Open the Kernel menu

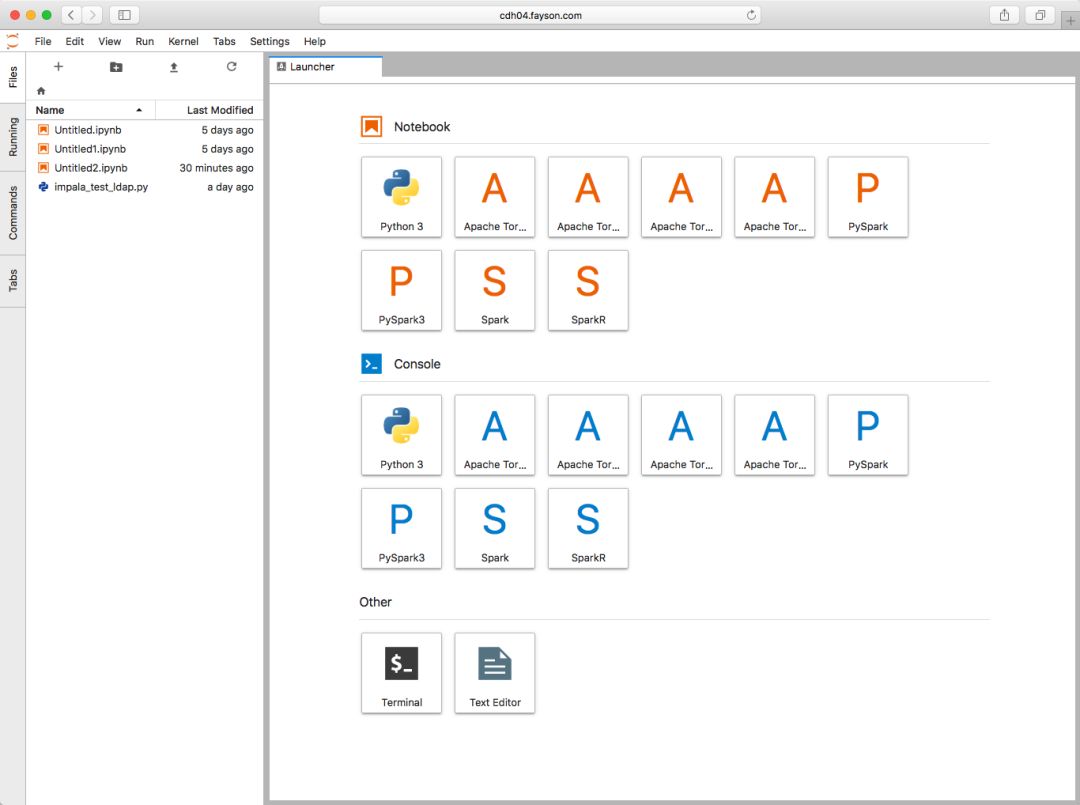click(x=183, y=41)
